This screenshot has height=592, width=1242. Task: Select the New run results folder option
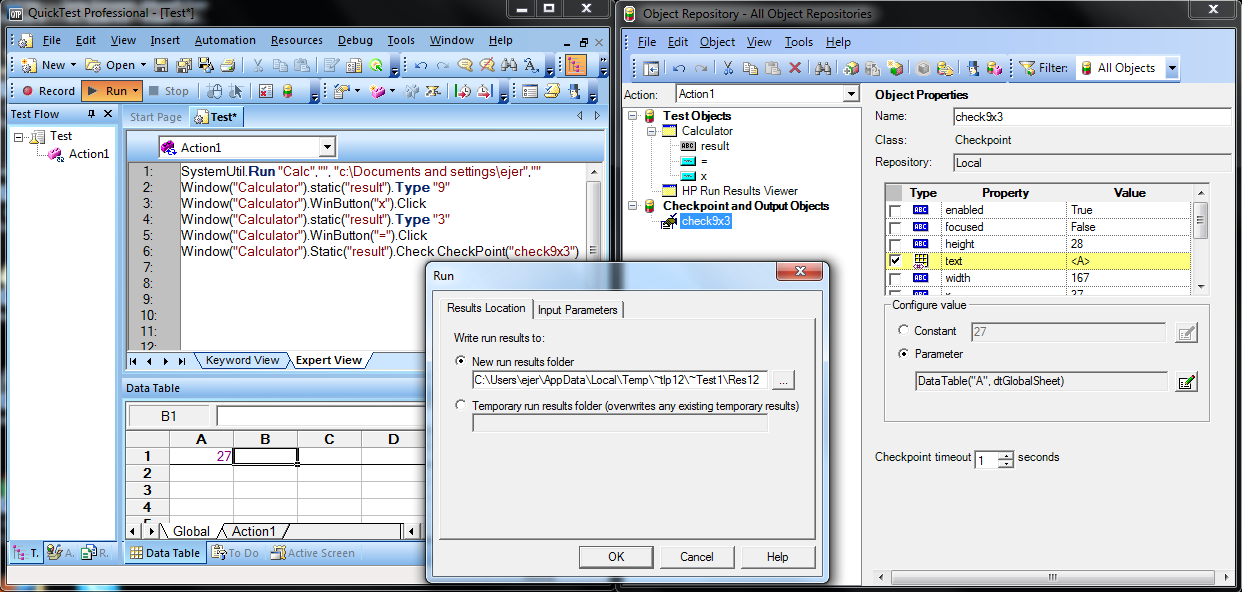click(460, 361)
